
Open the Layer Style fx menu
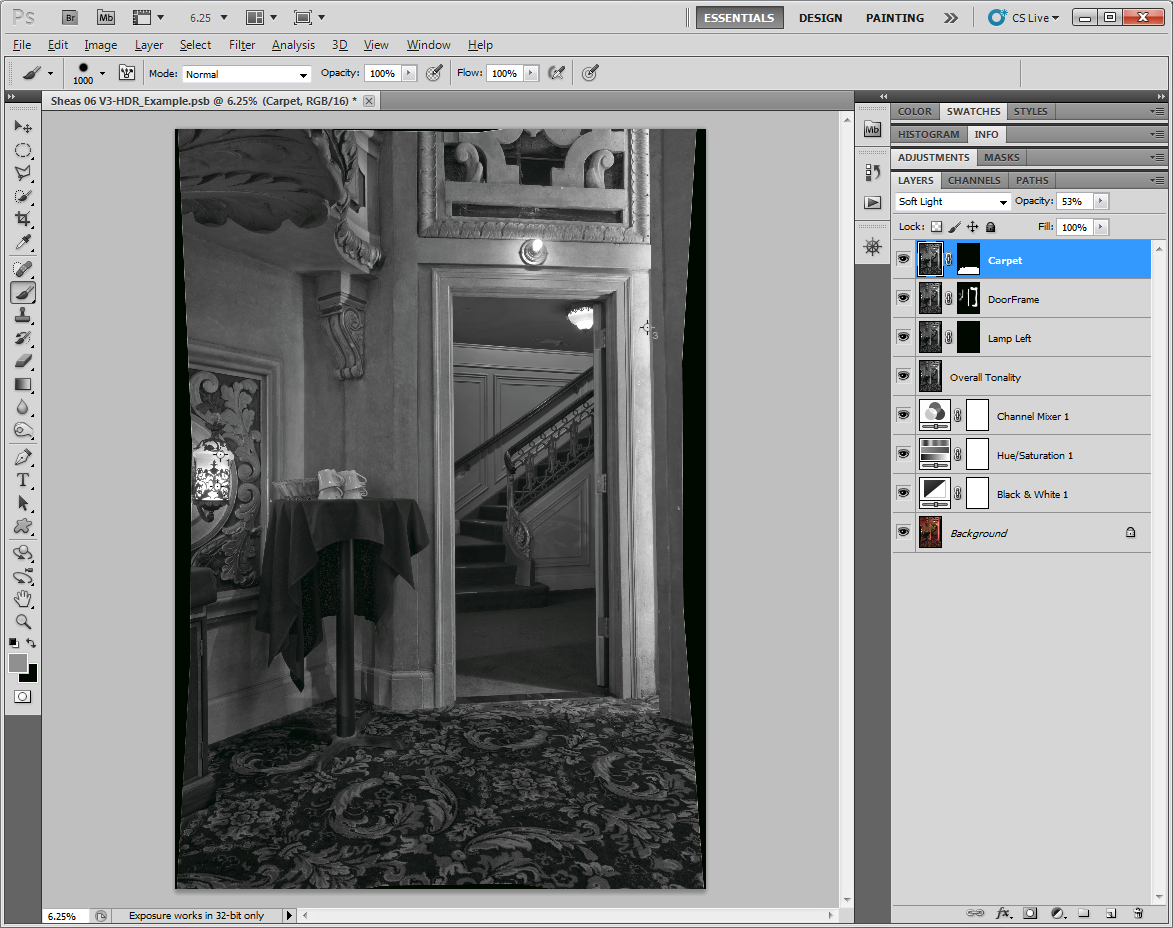[x=1003, y=913]
